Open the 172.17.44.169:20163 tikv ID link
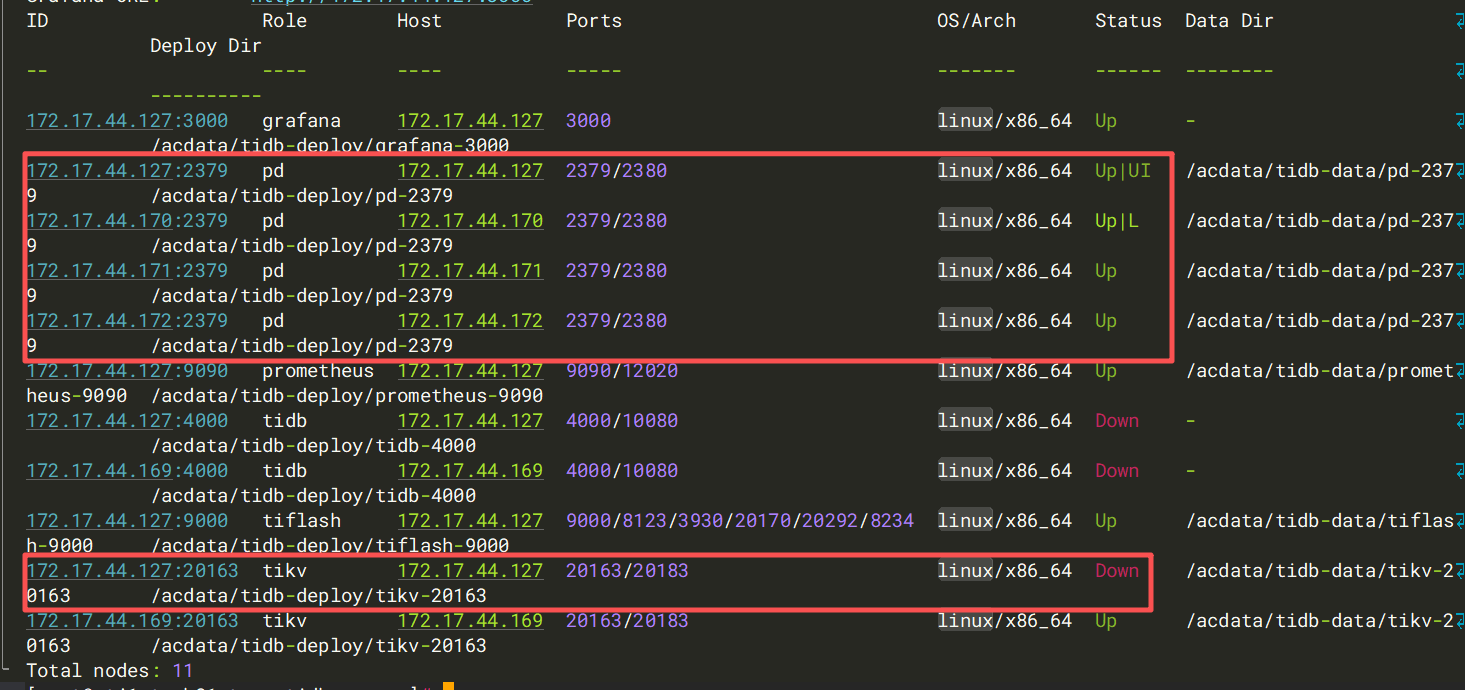 click(132, 621)
